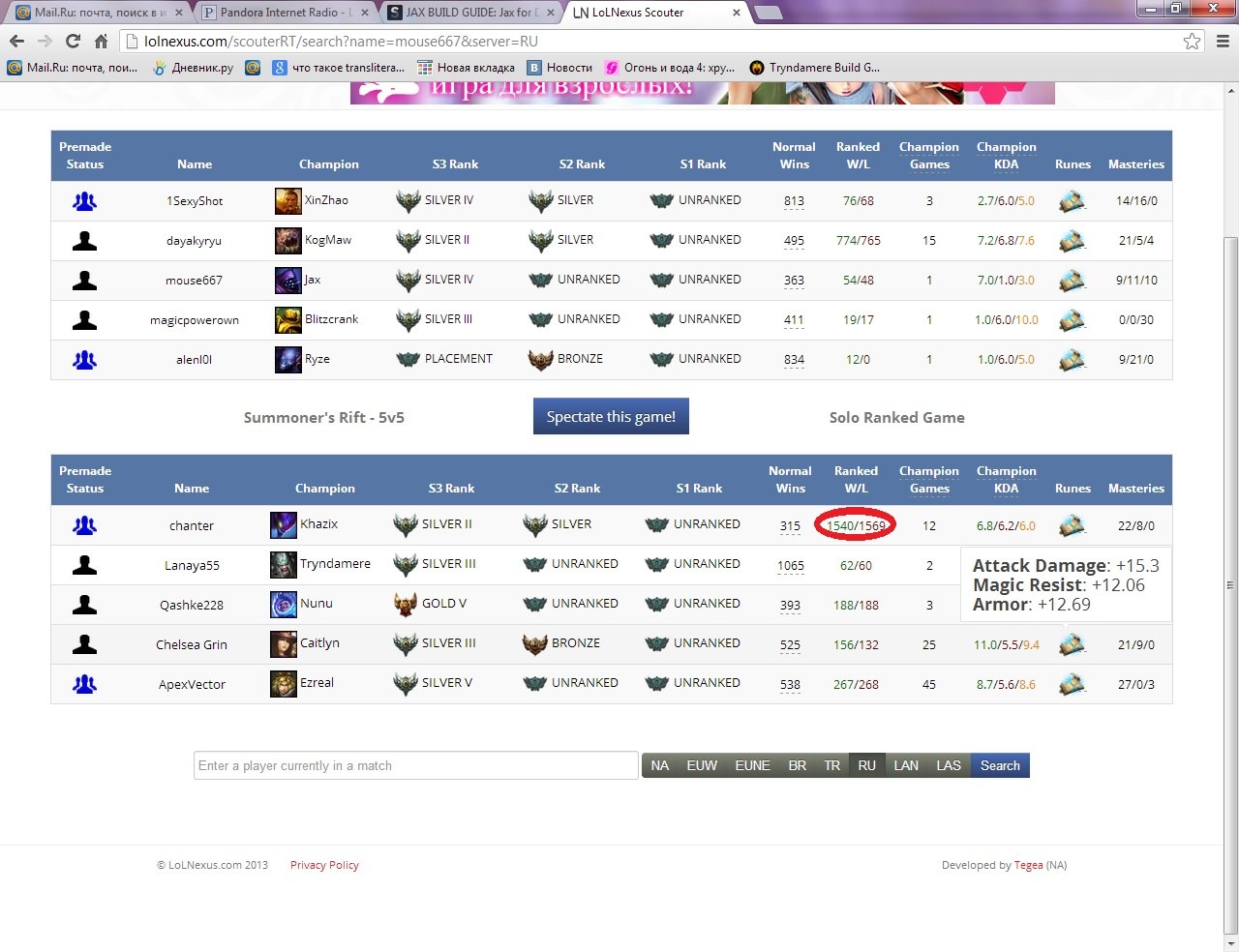
Task: Open the Privacy Policy link
Action: point(324,865)
